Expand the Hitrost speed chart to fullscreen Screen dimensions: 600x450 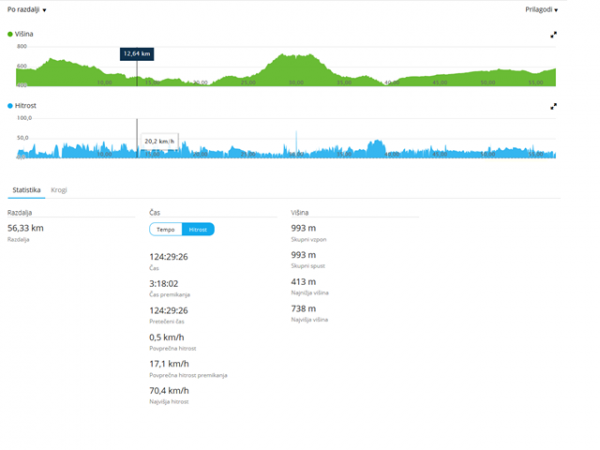tap(553, 105)
